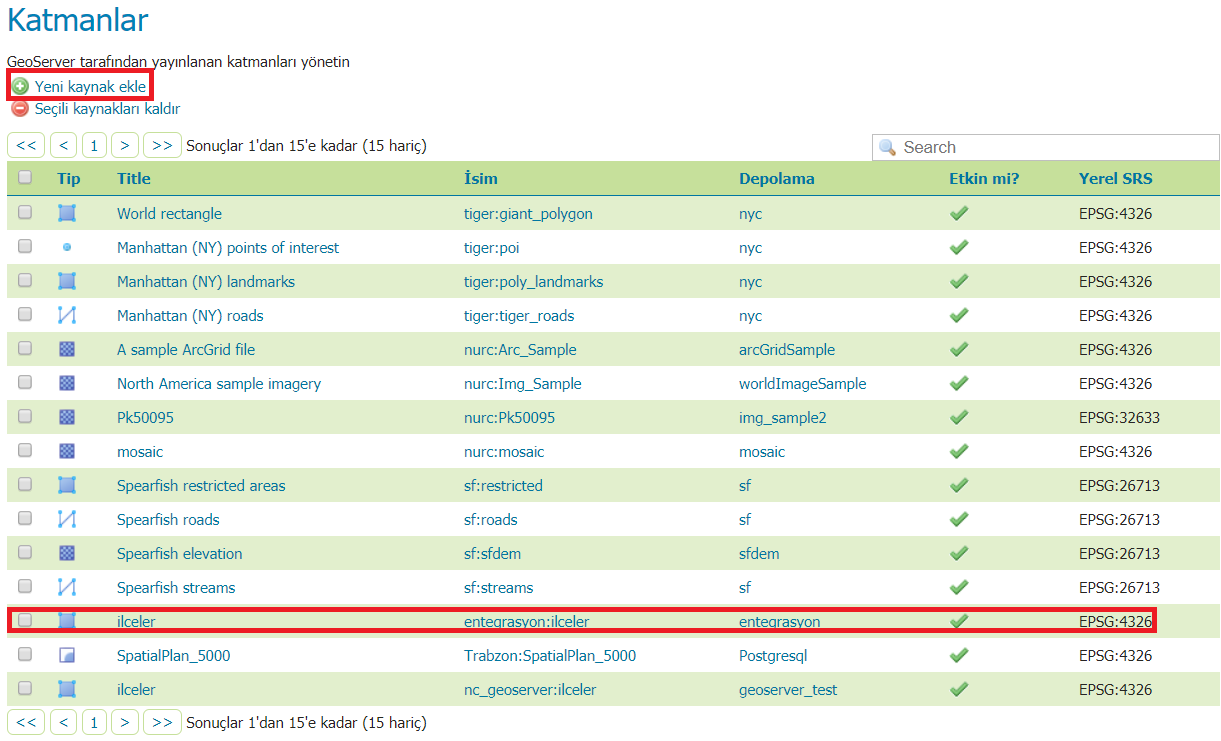Click the Seçili kaynakları kaldır link
Image resolution: width=1221 pixels, height=741 pixels.
coord(107,109)
